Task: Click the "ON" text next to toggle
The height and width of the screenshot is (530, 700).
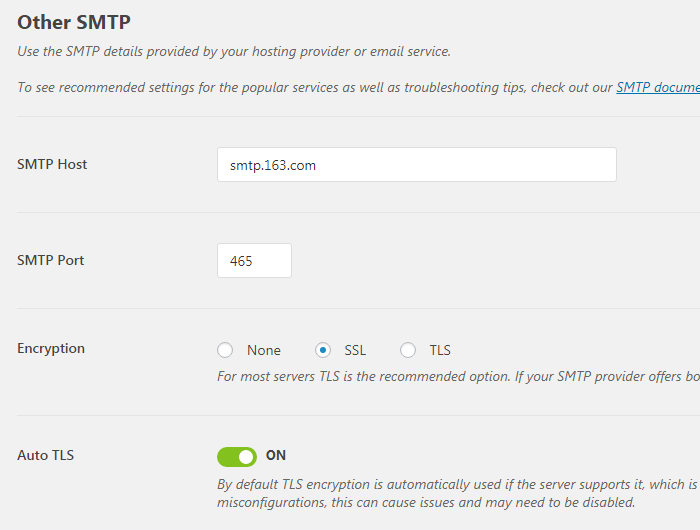Action: pos(276,456)
